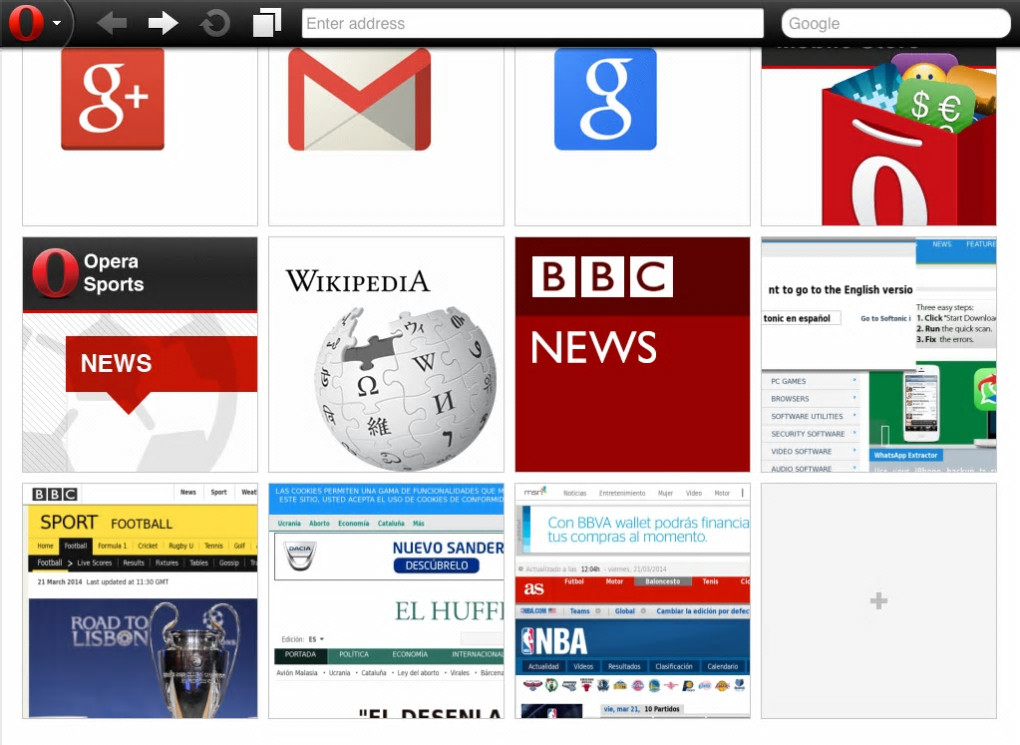Open the BBC Sport Football thumbnail
1020x745 pixels.
140,601
